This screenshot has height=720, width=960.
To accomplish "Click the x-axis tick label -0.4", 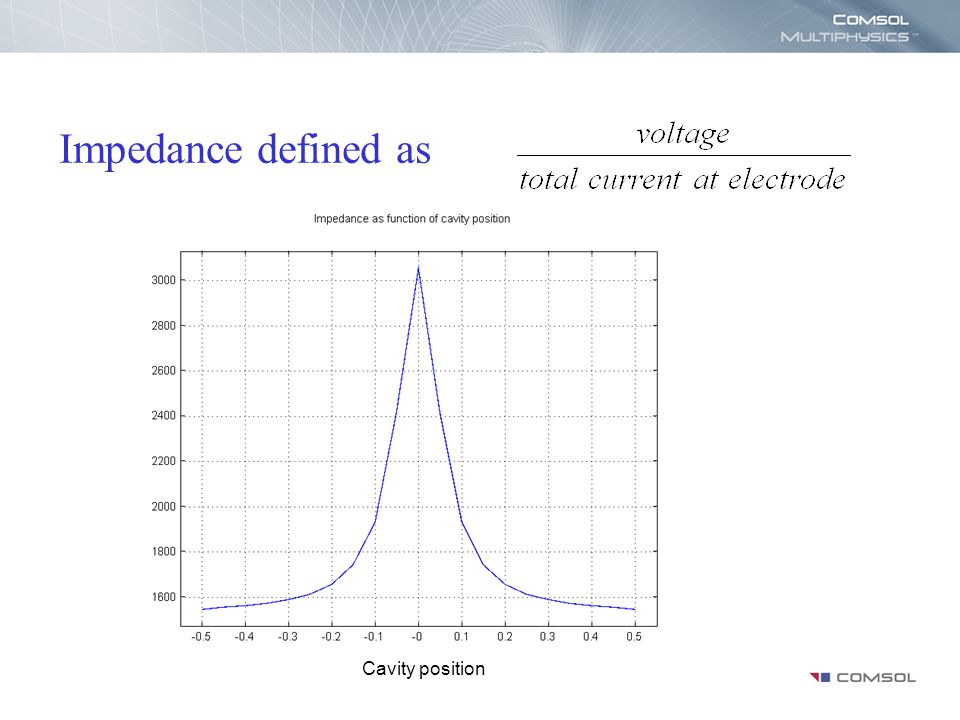I will [244, 637].
